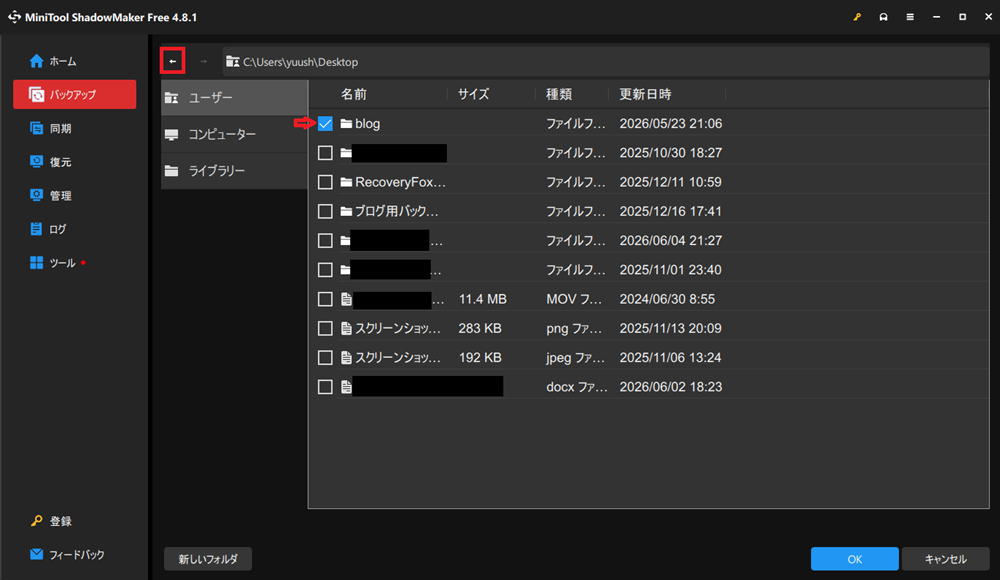Click the date 2026/05/23 21:06
This screenshot has width=1000, height=580.
pos(671,124)
